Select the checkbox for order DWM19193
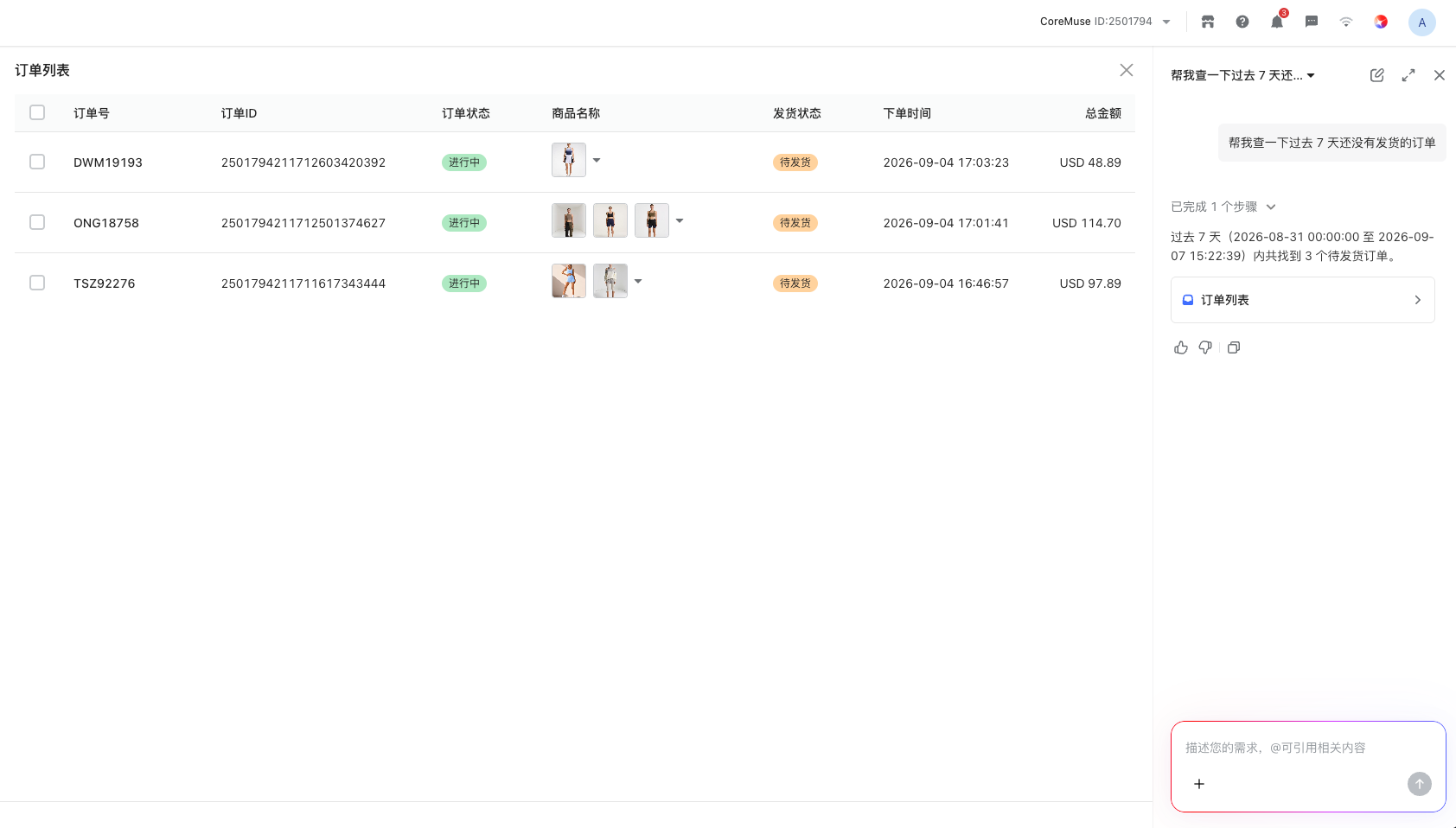 [x=37, y=162]
